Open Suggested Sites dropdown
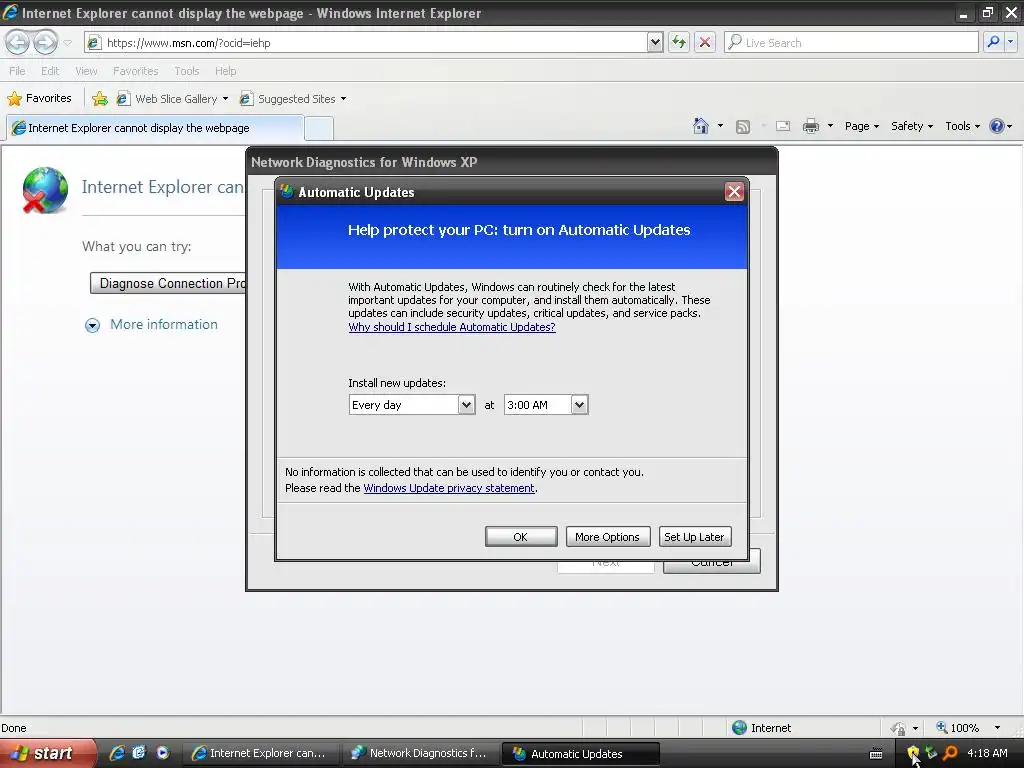This screenshot has height=768, width=1024. tap(293, 99)
